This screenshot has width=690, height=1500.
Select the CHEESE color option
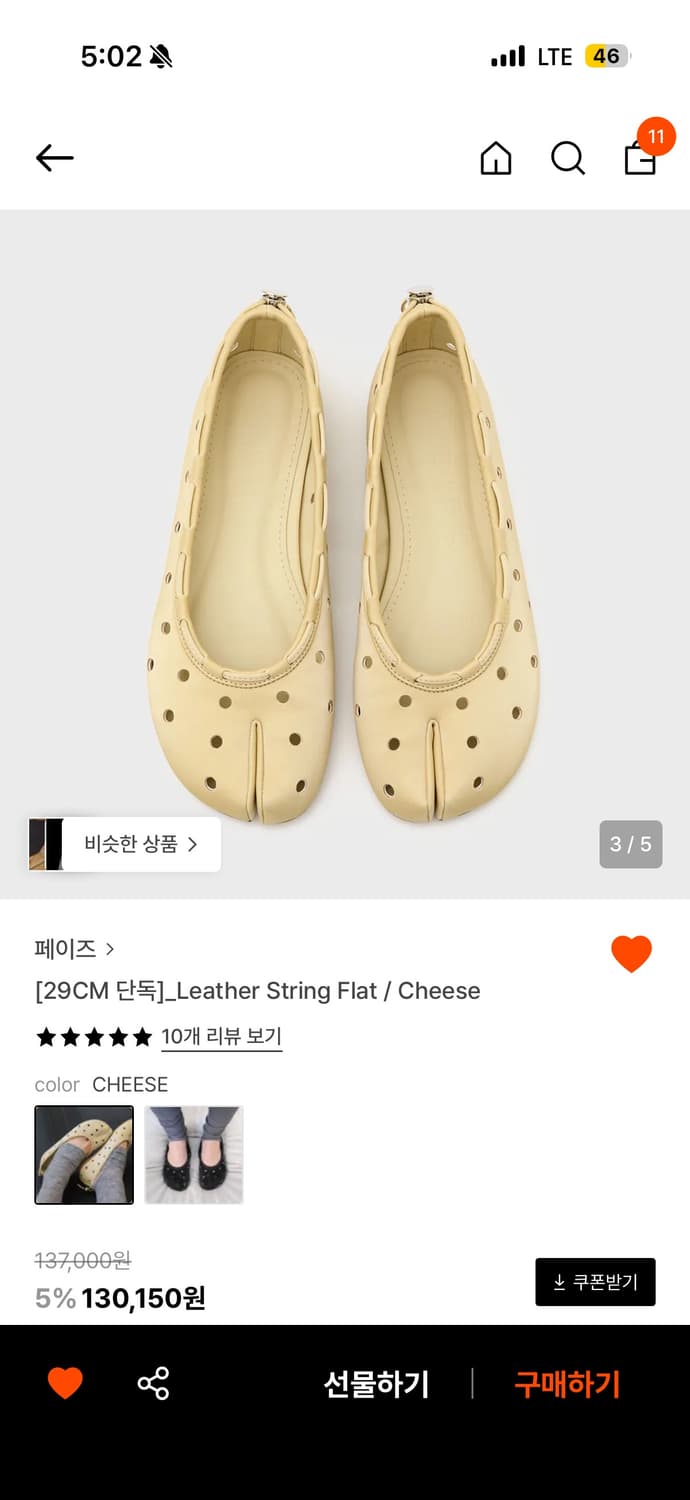pos(83,1155)
